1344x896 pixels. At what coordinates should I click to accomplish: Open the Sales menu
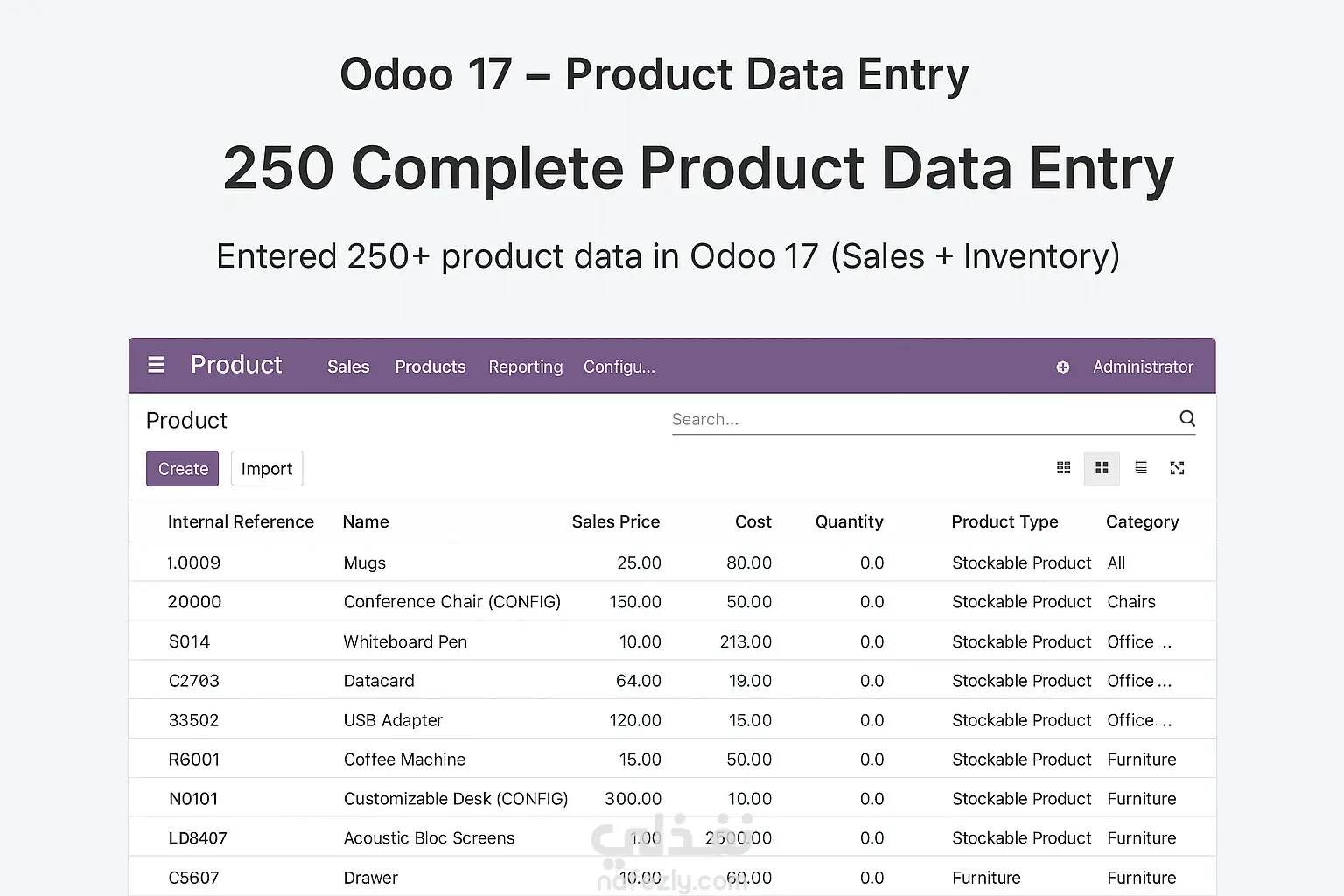[348, 367]
